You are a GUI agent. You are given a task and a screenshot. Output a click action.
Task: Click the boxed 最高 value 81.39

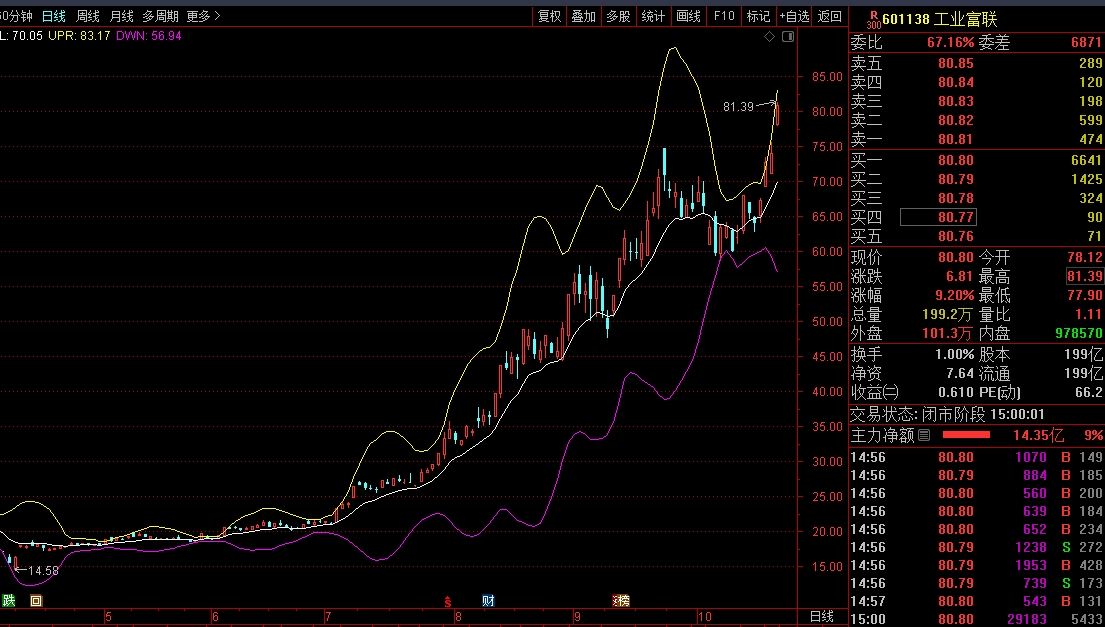tap(1085, 276)
